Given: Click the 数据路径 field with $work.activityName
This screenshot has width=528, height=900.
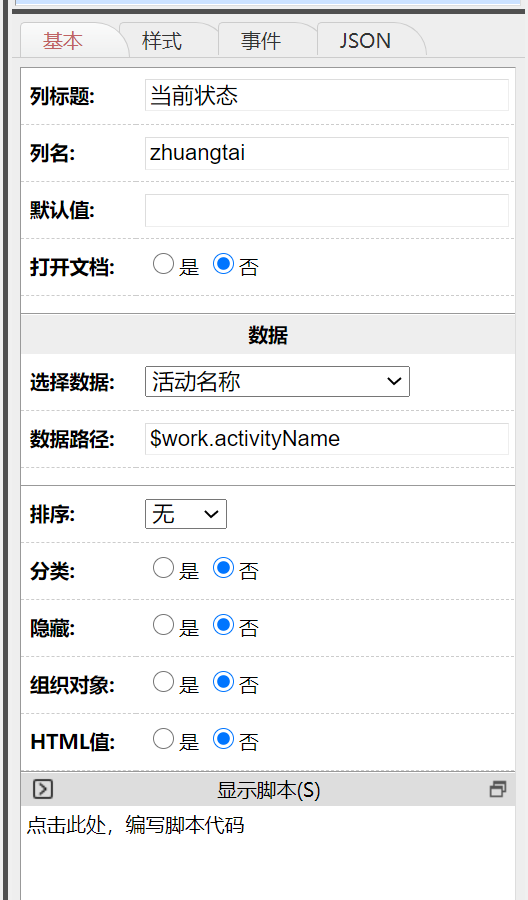Looking at the screenshot, I should (x=327, y=439).
